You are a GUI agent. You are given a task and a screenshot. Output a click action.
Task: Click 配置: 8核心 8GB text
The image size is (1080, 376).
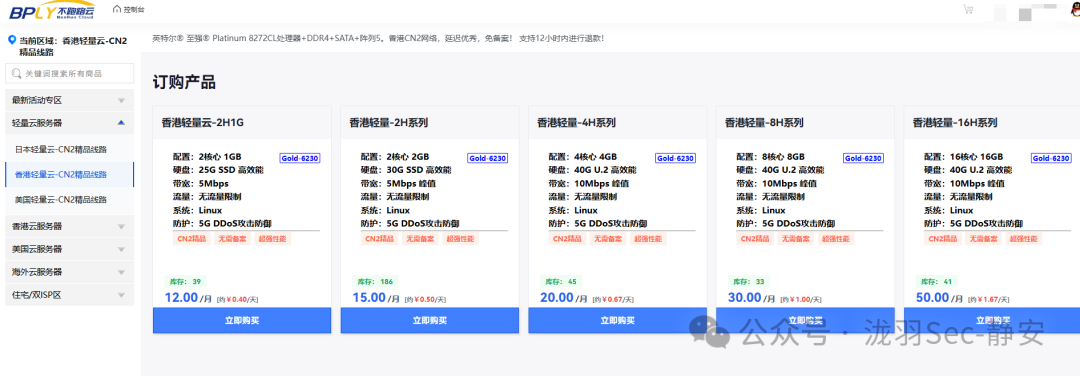[770, 156]
